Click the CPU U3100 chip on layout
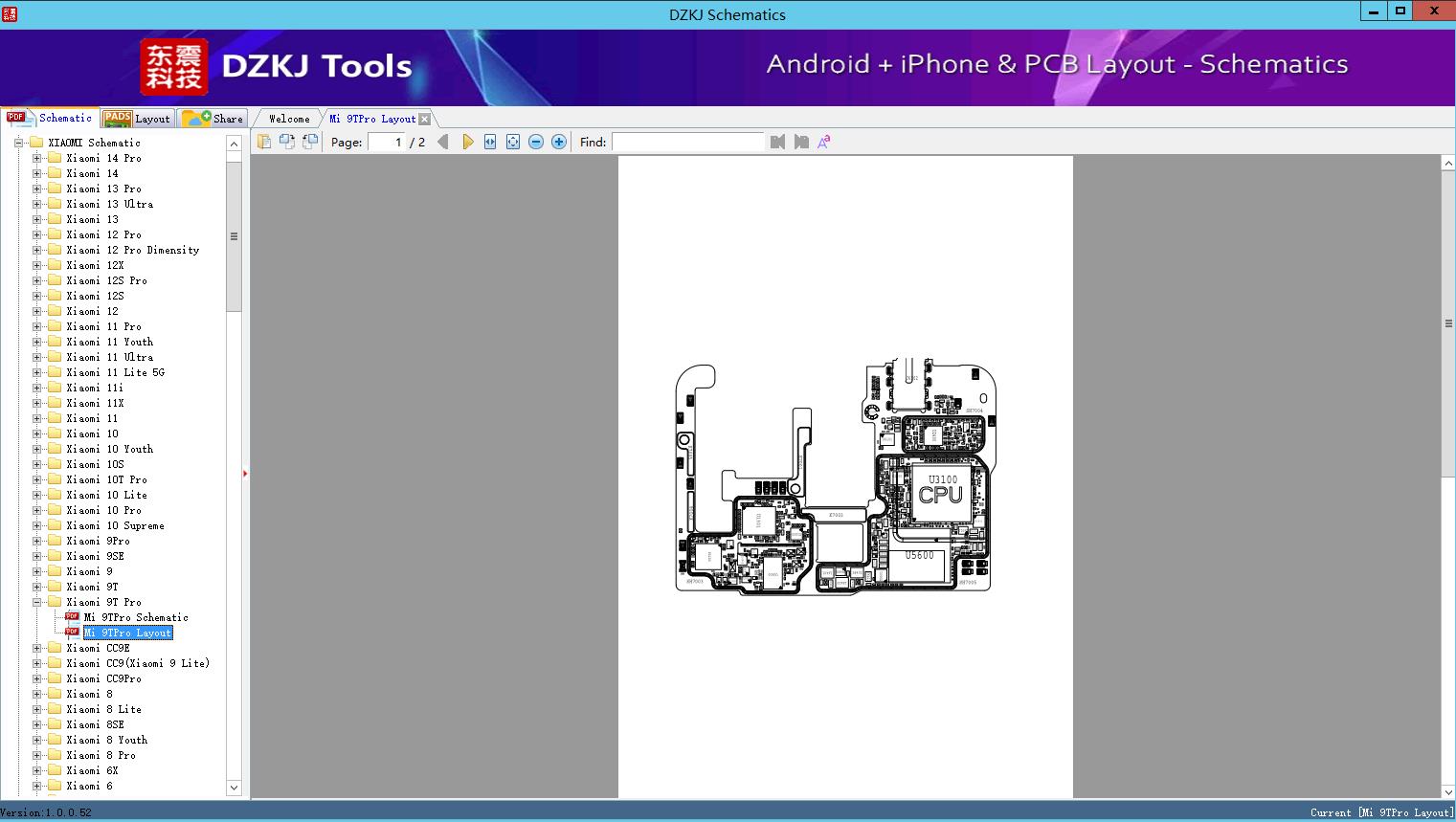 939,491
